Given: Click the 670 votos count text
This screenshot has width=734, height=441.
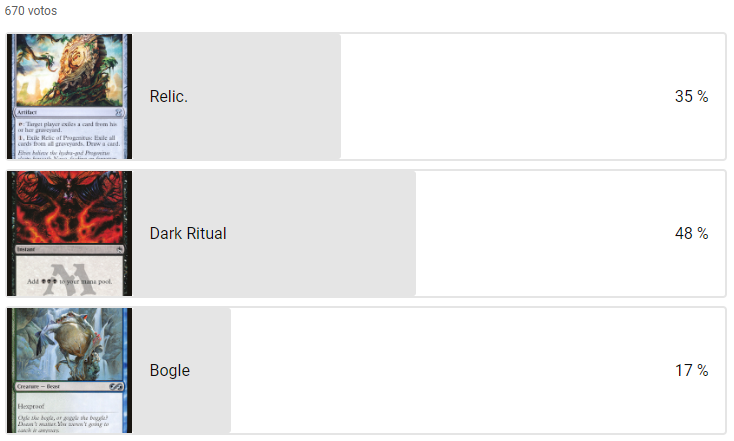Looking at the screenshot, I should 31,10.
